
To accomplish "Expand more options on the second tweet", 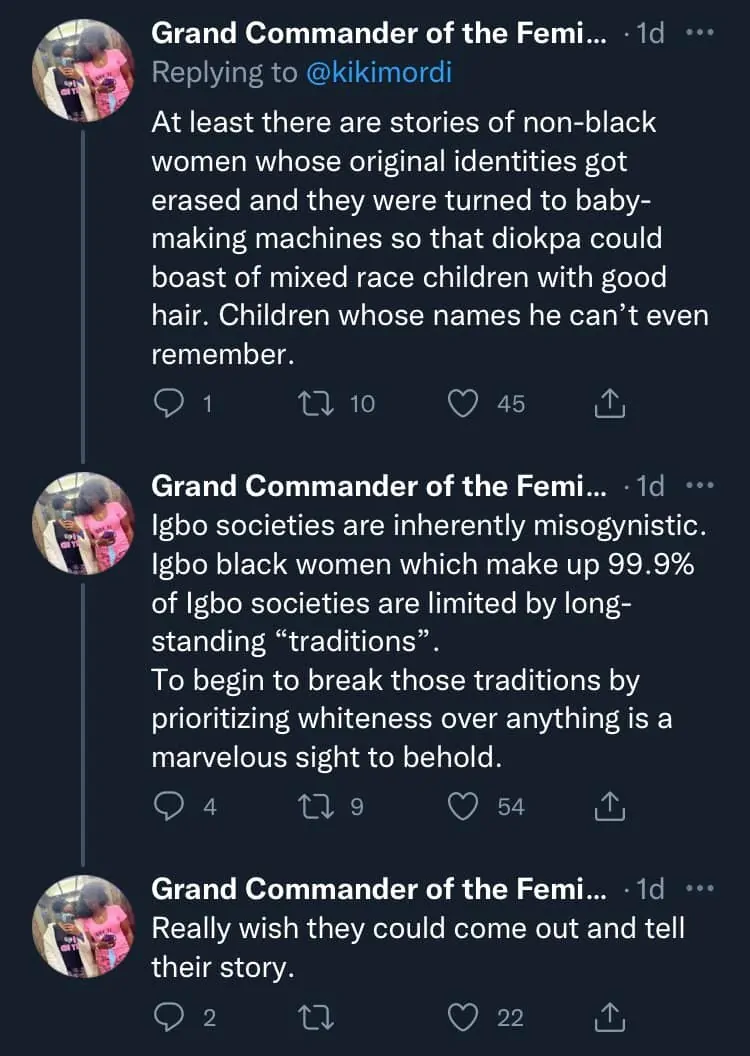I will pyautogui.click(x=700, y=487).
